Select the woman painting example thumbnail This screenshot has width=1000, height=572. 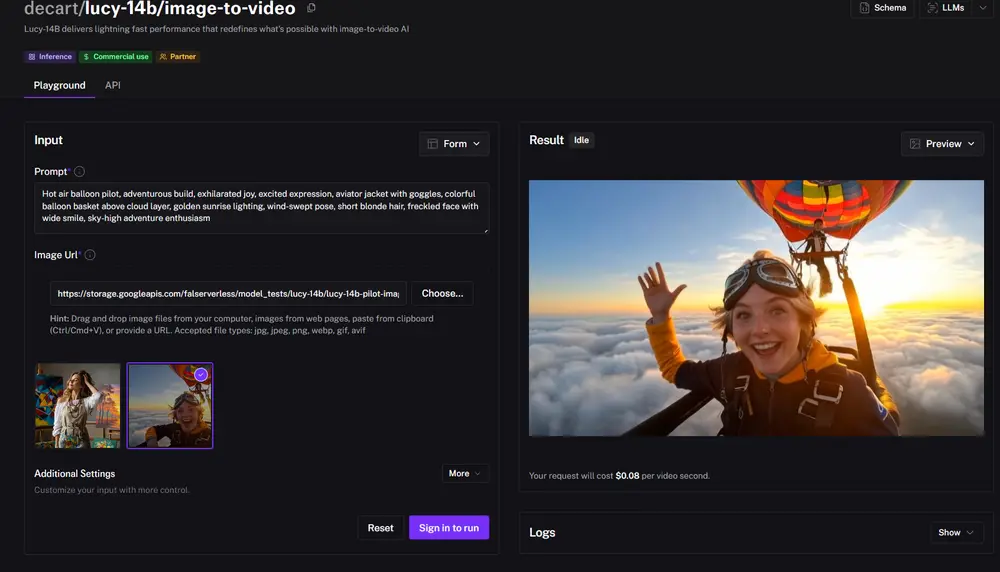tap(77, 405)
